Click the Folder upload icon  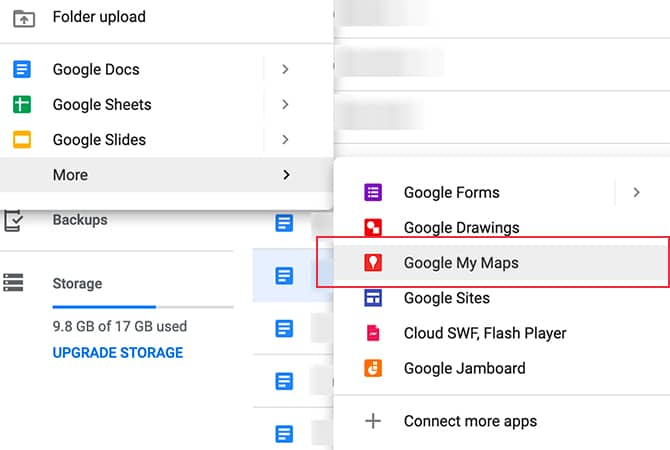(24, 18)
